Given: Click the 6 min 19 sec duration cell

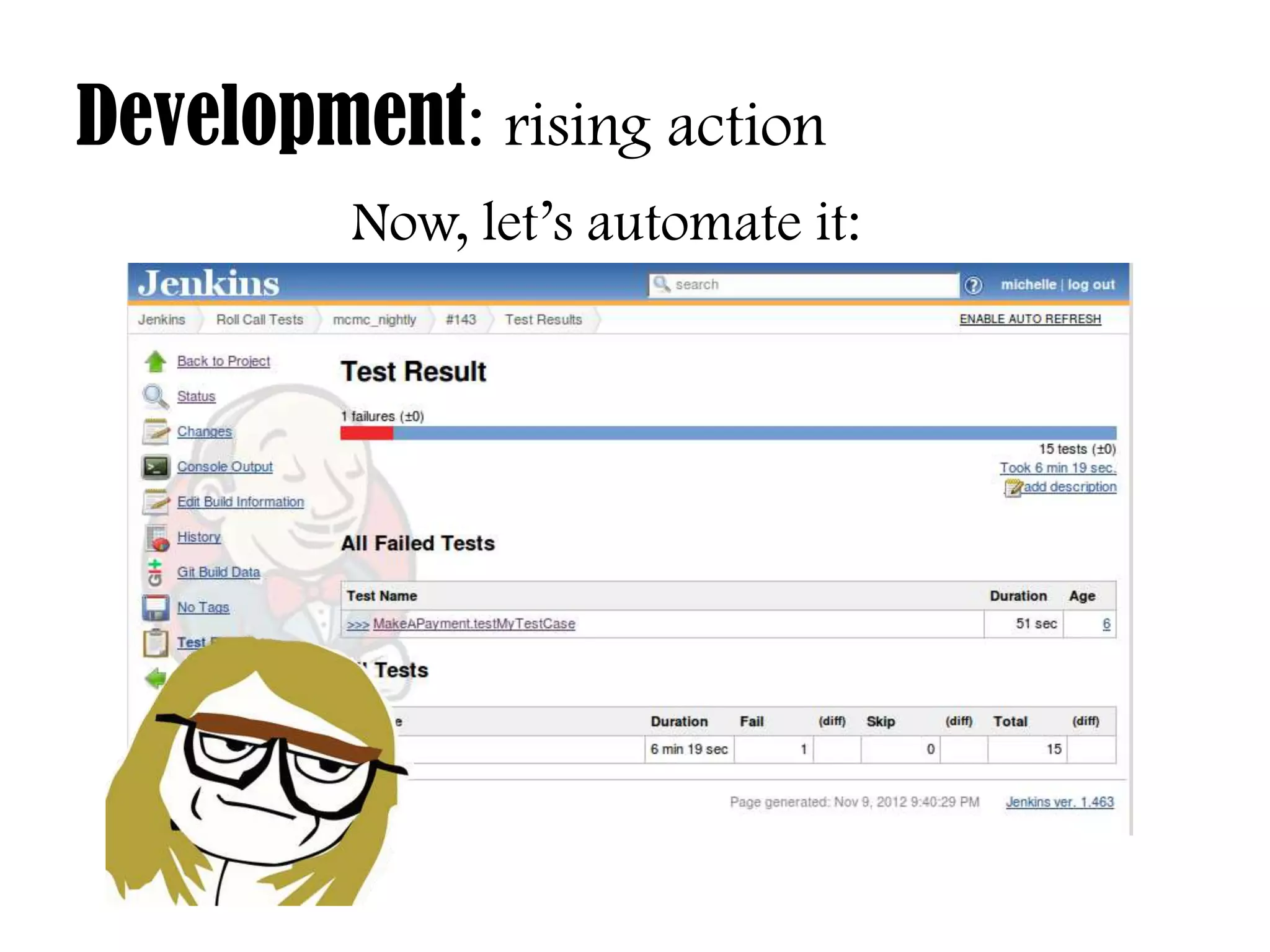Looking at the screenshot, I should pyautogui.click(x=689, y=749).
